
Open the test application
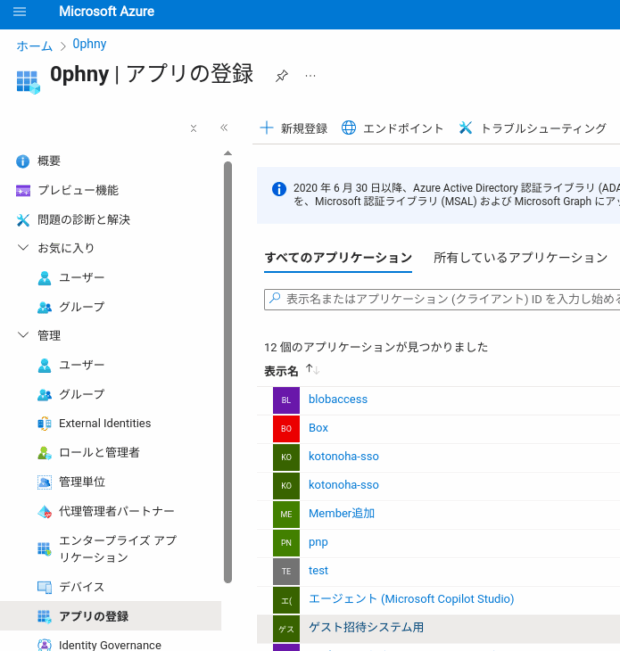pyautogui.click(x=318, y=571)
